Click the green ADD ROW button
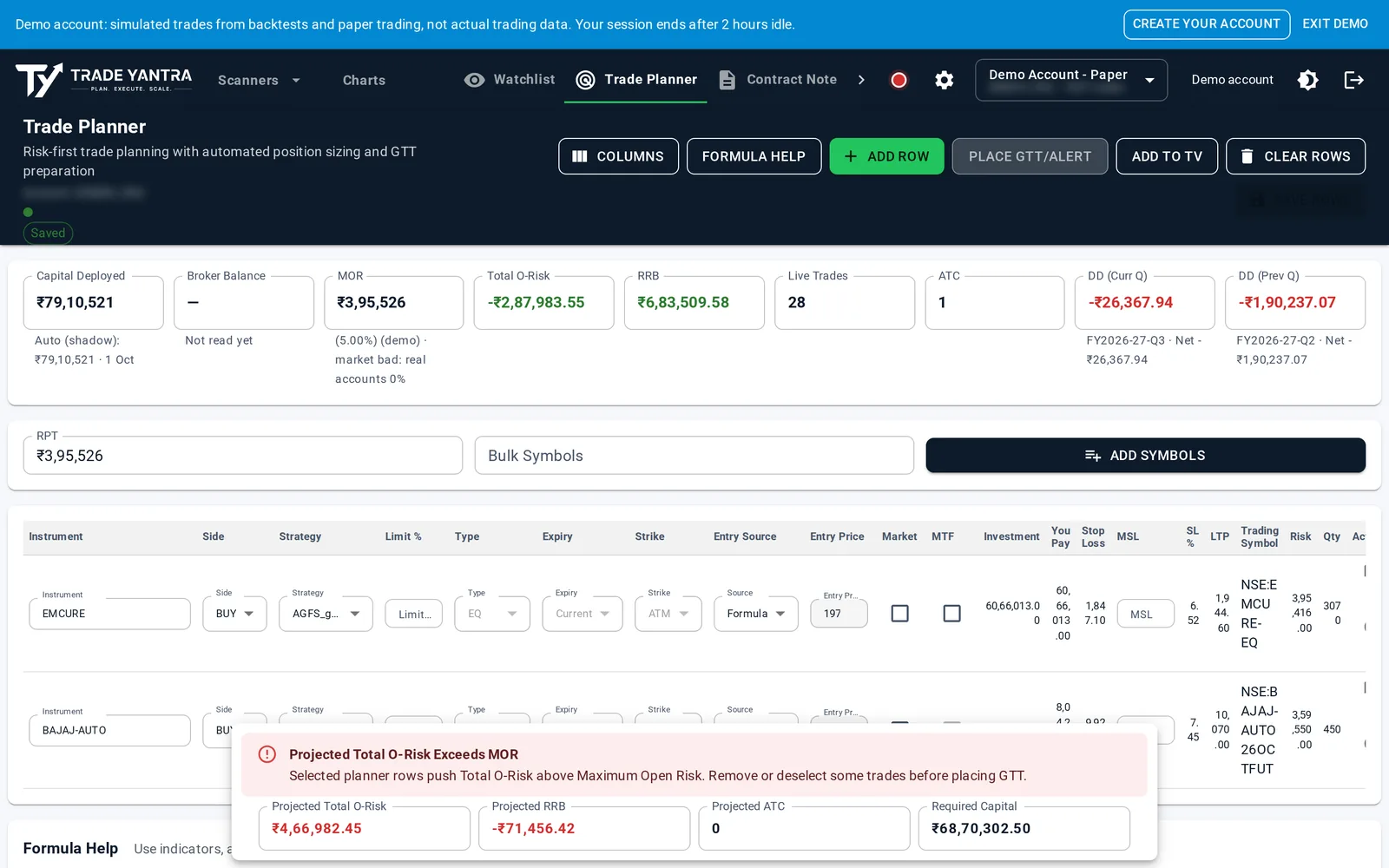The width and height of the screenshot is (1389, 868). [x=886, y=156]
